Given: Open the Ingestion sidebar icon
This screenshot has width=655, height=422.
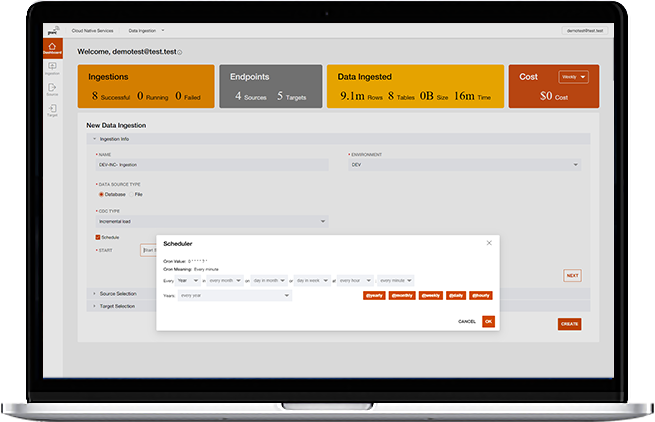Looking at the screenshot, I should point(52,67).
